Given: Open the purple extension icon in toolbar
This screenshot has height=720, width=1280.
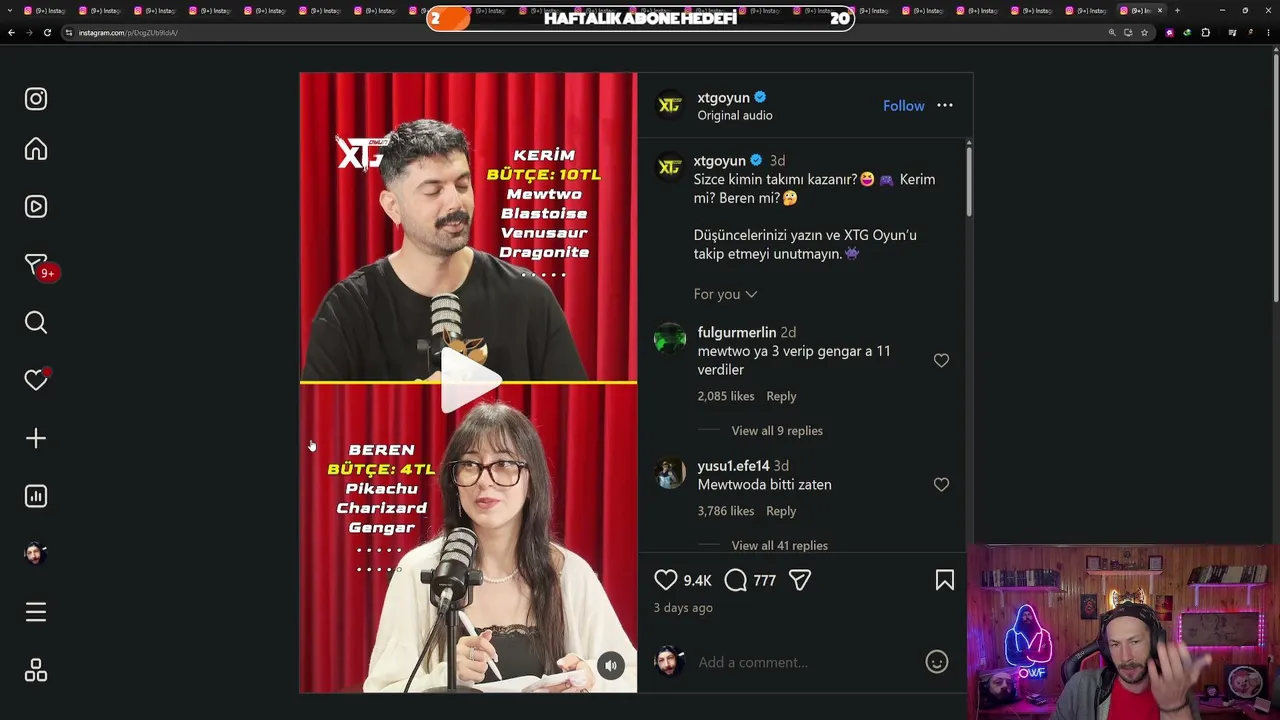Looking at the screenshot, I should 1170,32.
